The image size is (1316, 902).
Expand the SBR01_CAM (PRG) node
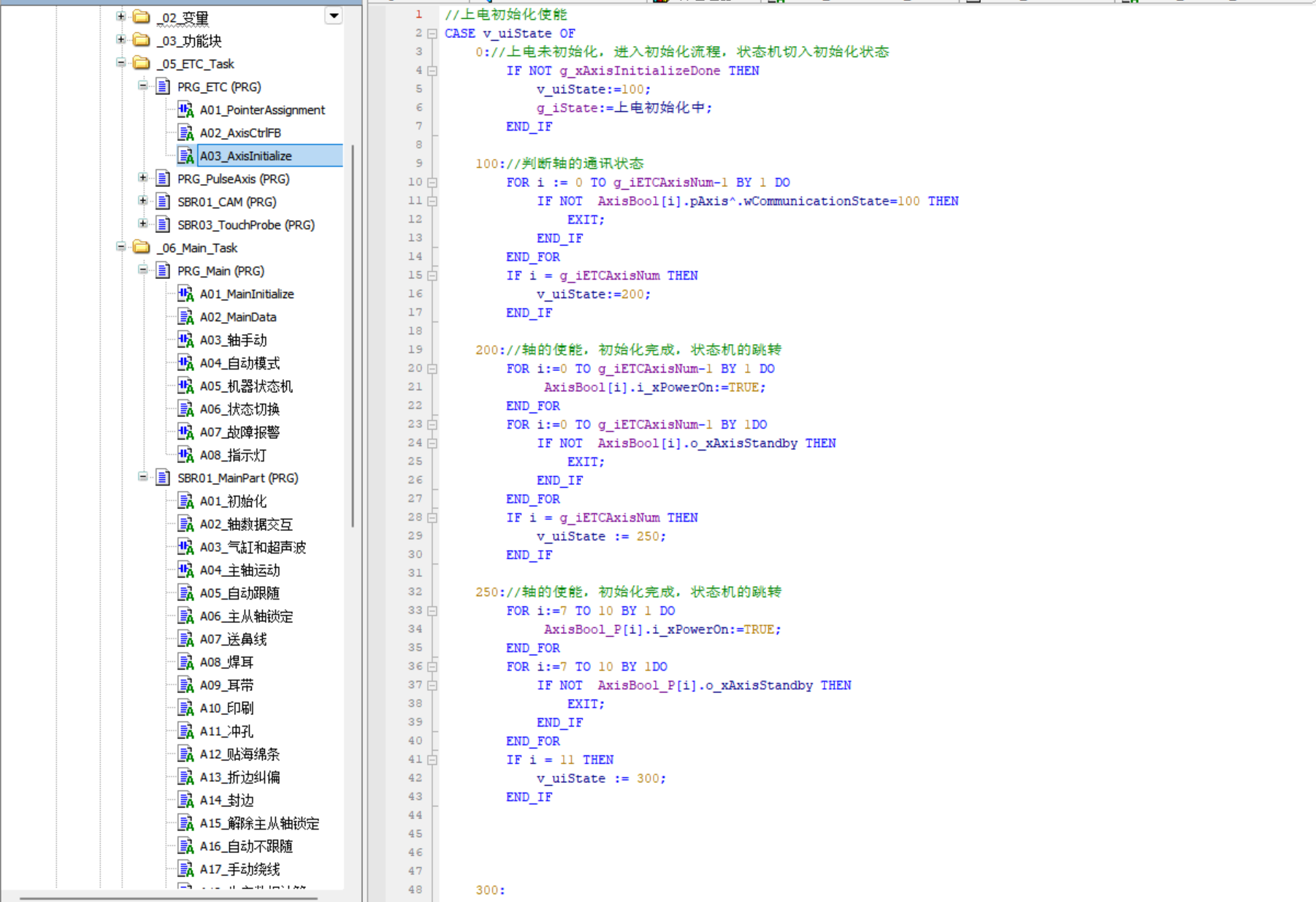click(143, 201)
